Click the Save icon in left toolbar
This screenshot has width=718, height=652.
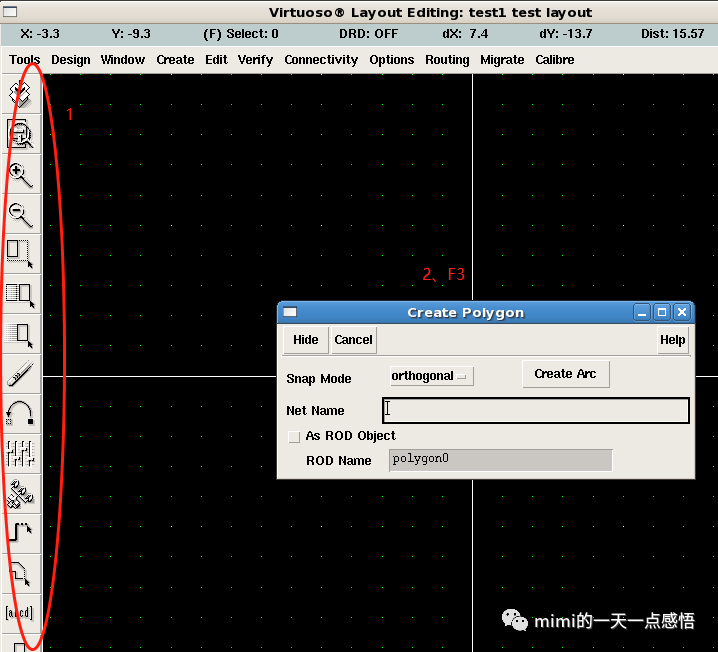coord(20,94)
